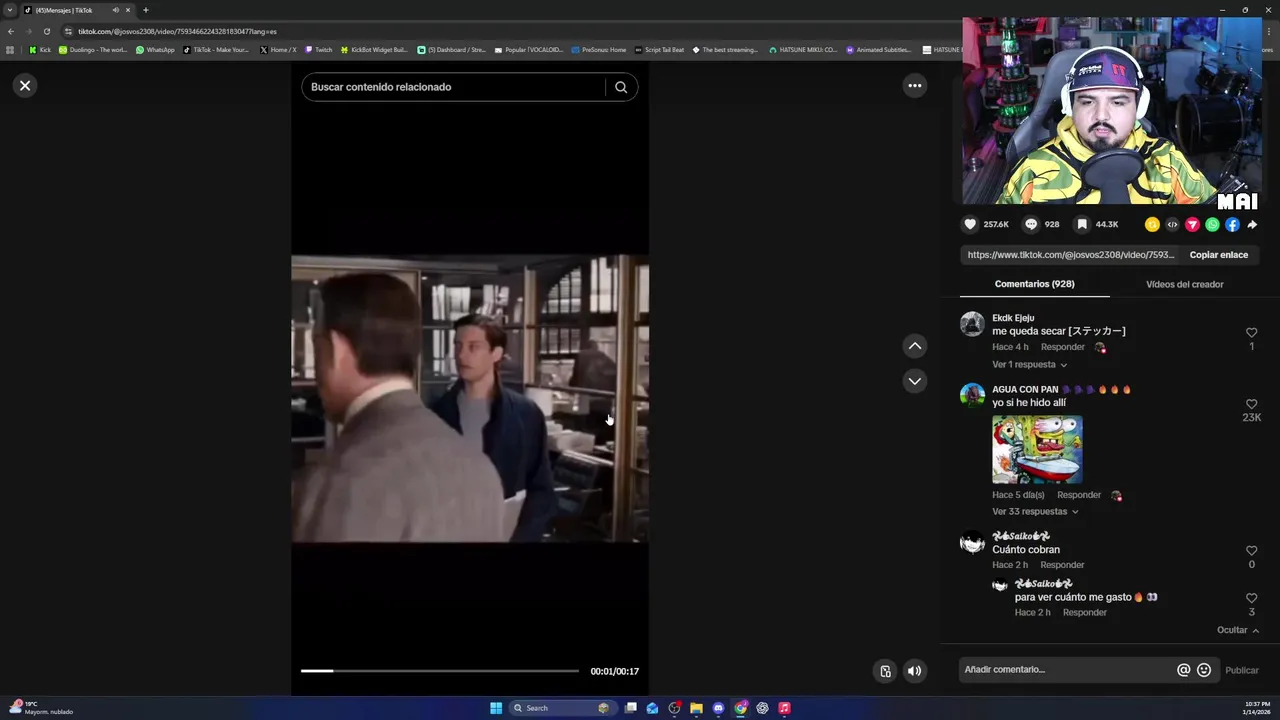Image resolution: width=1280 pixels, height=720 pixels.
Task: Switch to Videos del creador tab
Action: 1184,284
